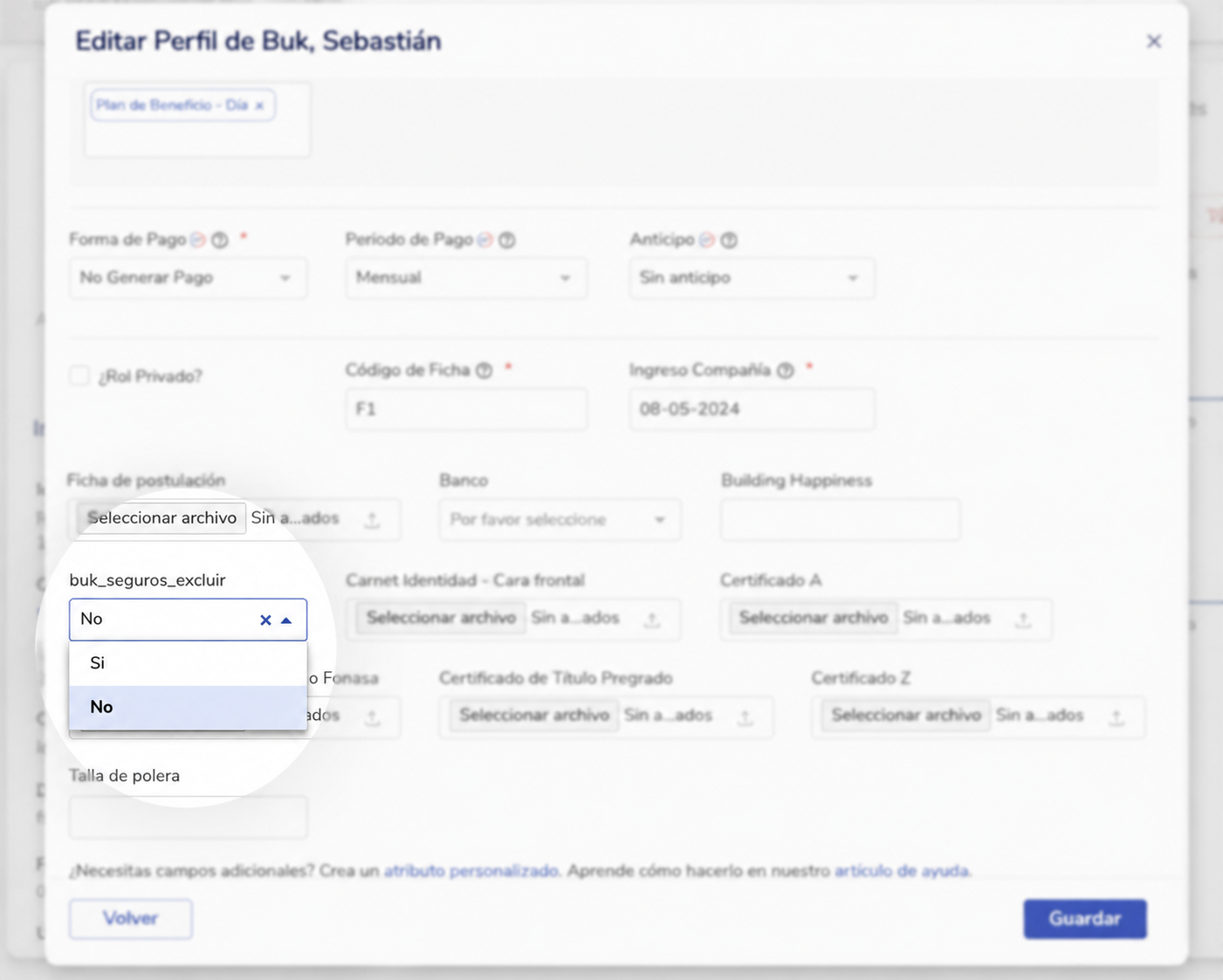Click the Talla de polera input field
Viewport: 1223px width, 980px height.
(188, 817)
